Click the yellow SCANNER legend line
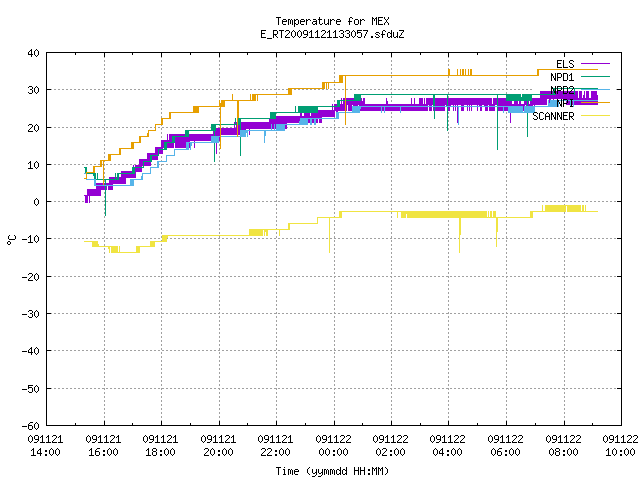Viewport: 640px width, 480px height. [x=595, y=116]
